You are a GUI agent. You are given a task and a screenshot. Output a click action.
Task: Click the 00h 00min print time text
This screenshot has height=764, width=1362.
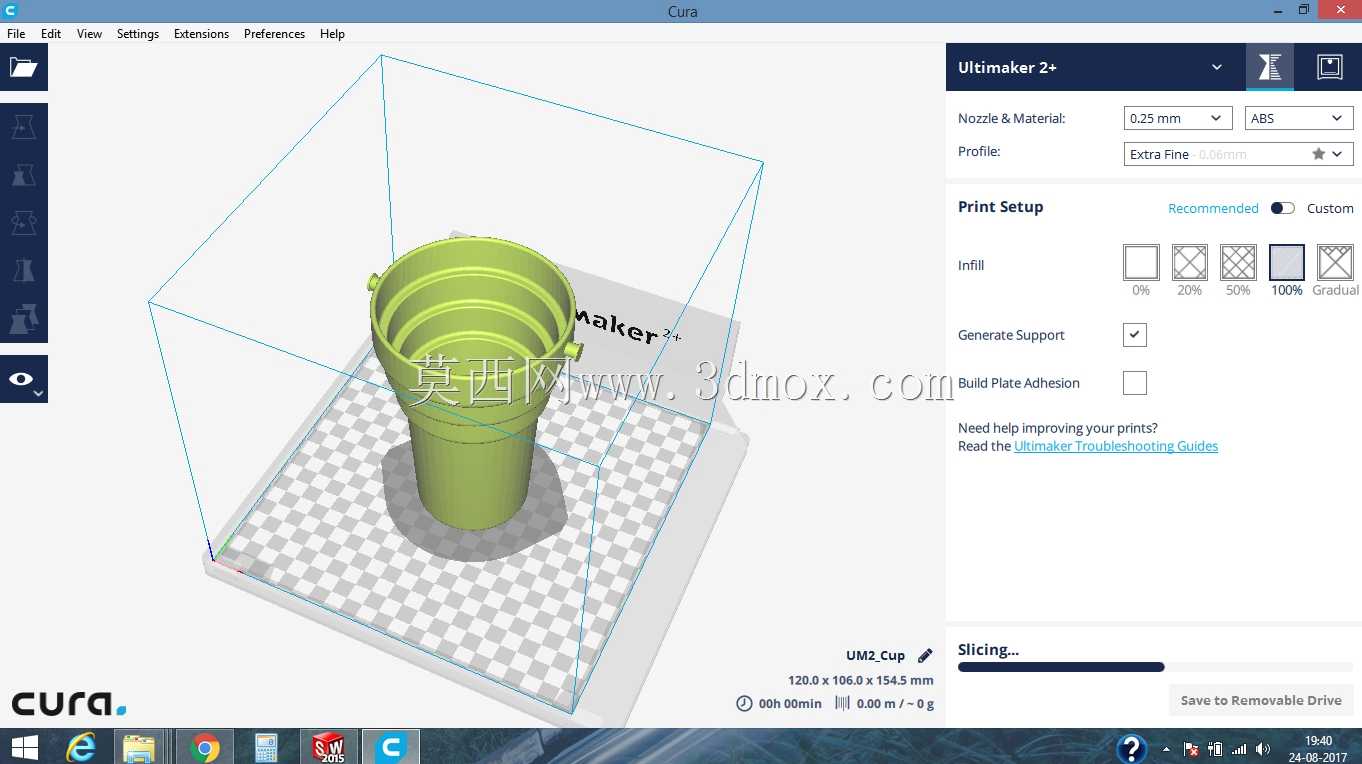(x=790, y=703)
